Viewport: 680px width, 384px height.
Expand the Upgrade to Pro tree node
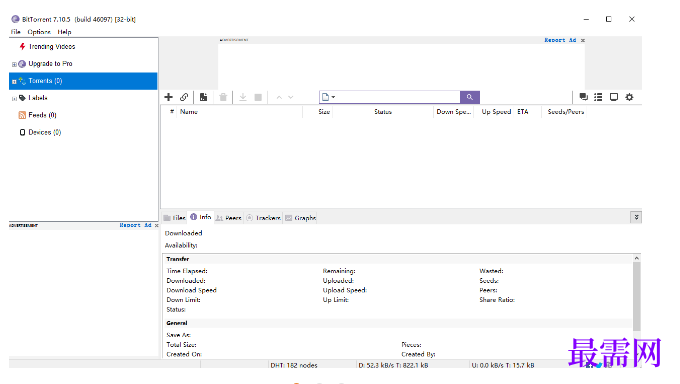(x=14, y=64)
